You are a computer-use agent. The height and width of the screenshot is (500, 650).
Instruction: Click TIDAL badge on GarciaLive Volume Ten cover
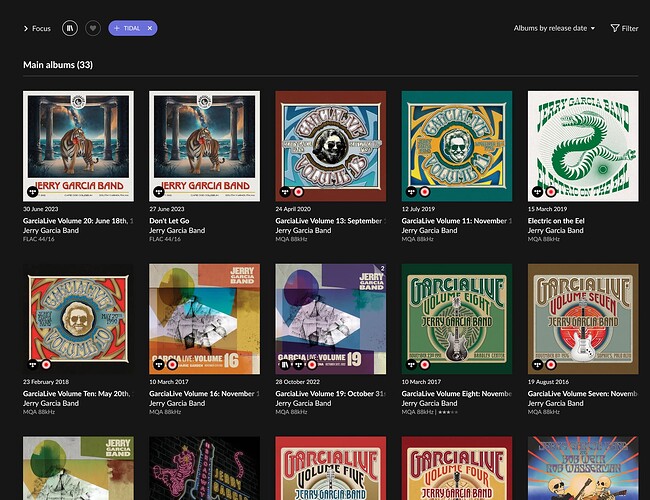[x=33, y=363]
